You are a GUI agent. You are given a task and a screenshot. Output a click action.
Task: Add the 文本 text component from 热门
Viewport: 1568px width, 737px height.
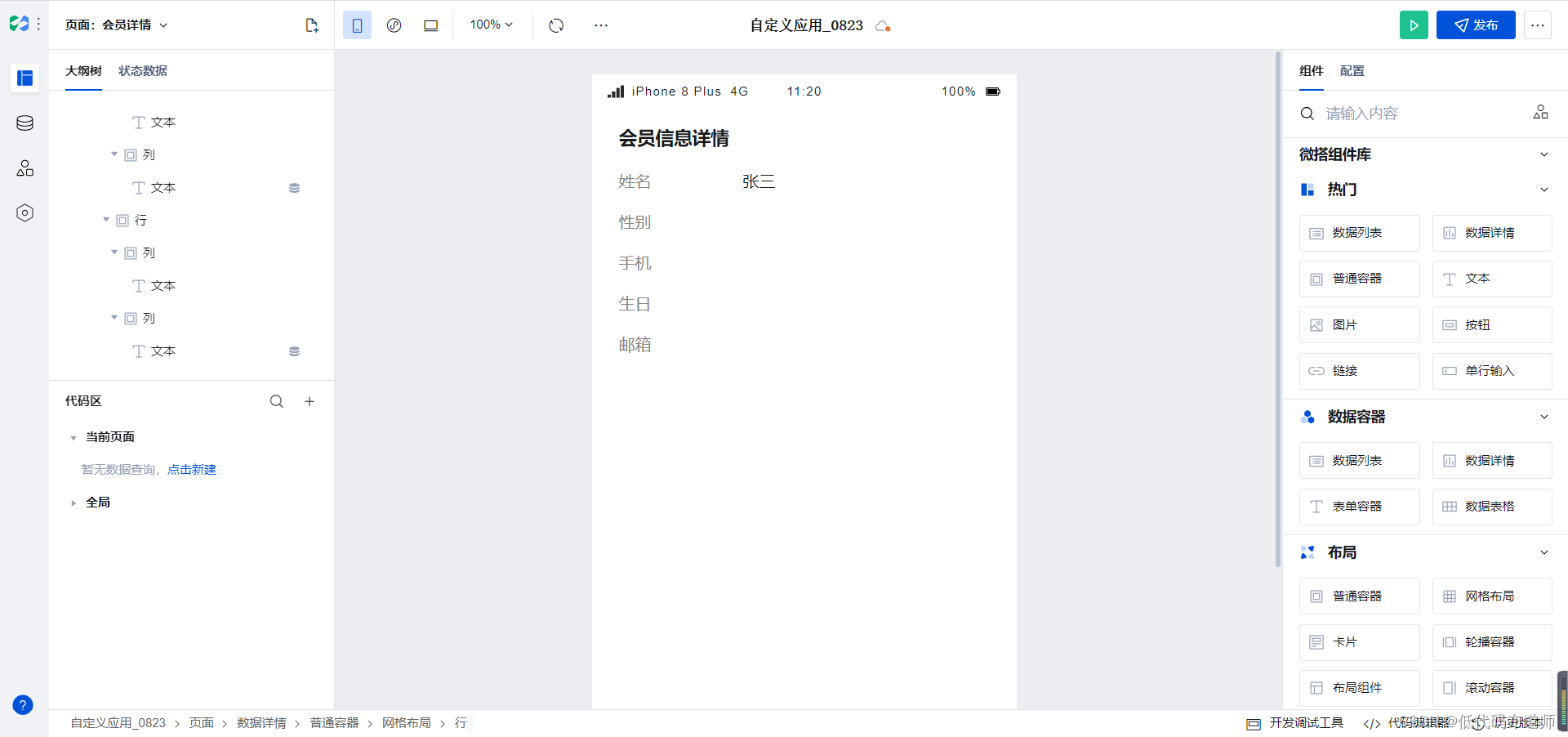click(x=1492, y=279)
